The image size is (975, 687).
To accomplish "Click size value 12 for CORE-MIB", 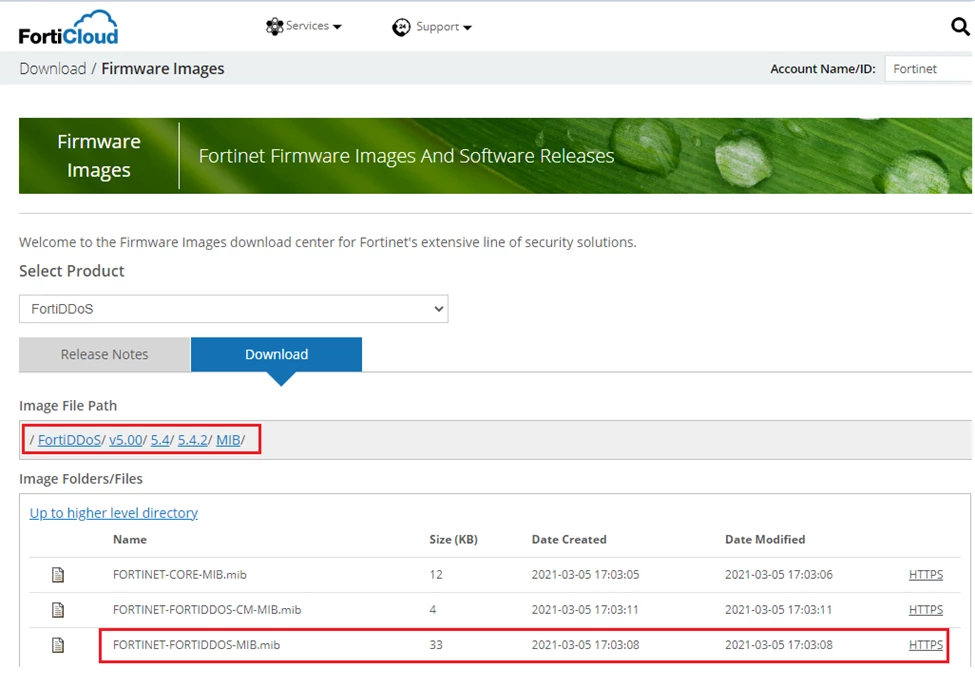I will [436, 574].
